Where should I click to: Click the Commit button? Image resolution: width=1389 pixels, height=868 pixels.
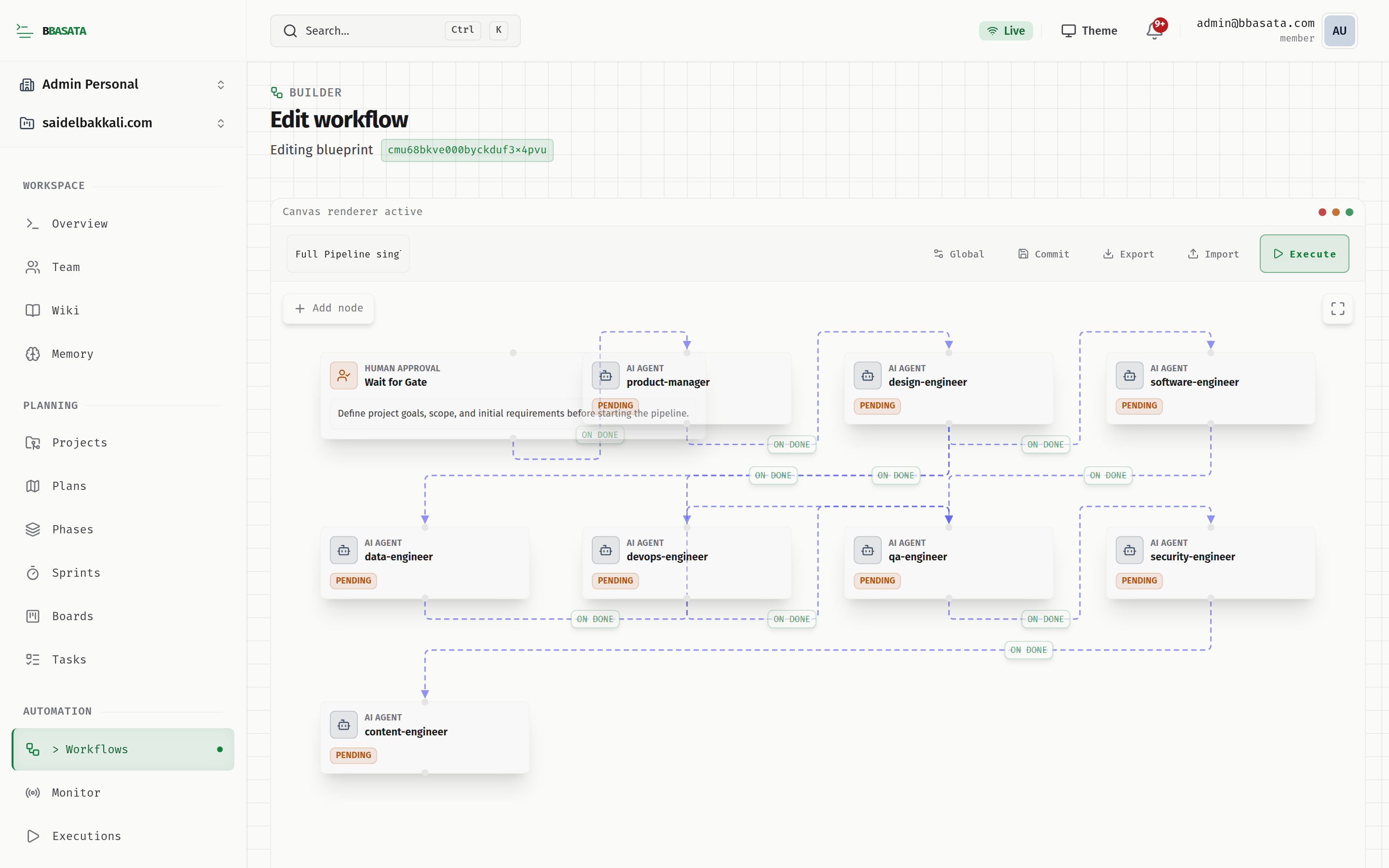[1044, 254]
